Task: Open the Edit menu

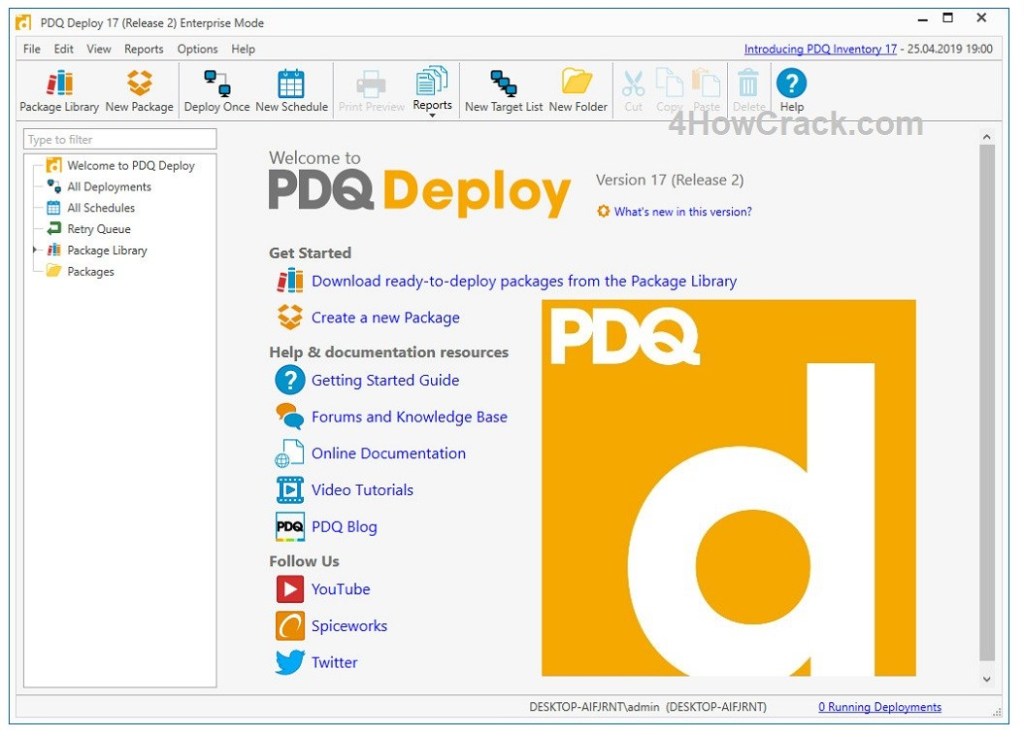Action: click(63, 49)
